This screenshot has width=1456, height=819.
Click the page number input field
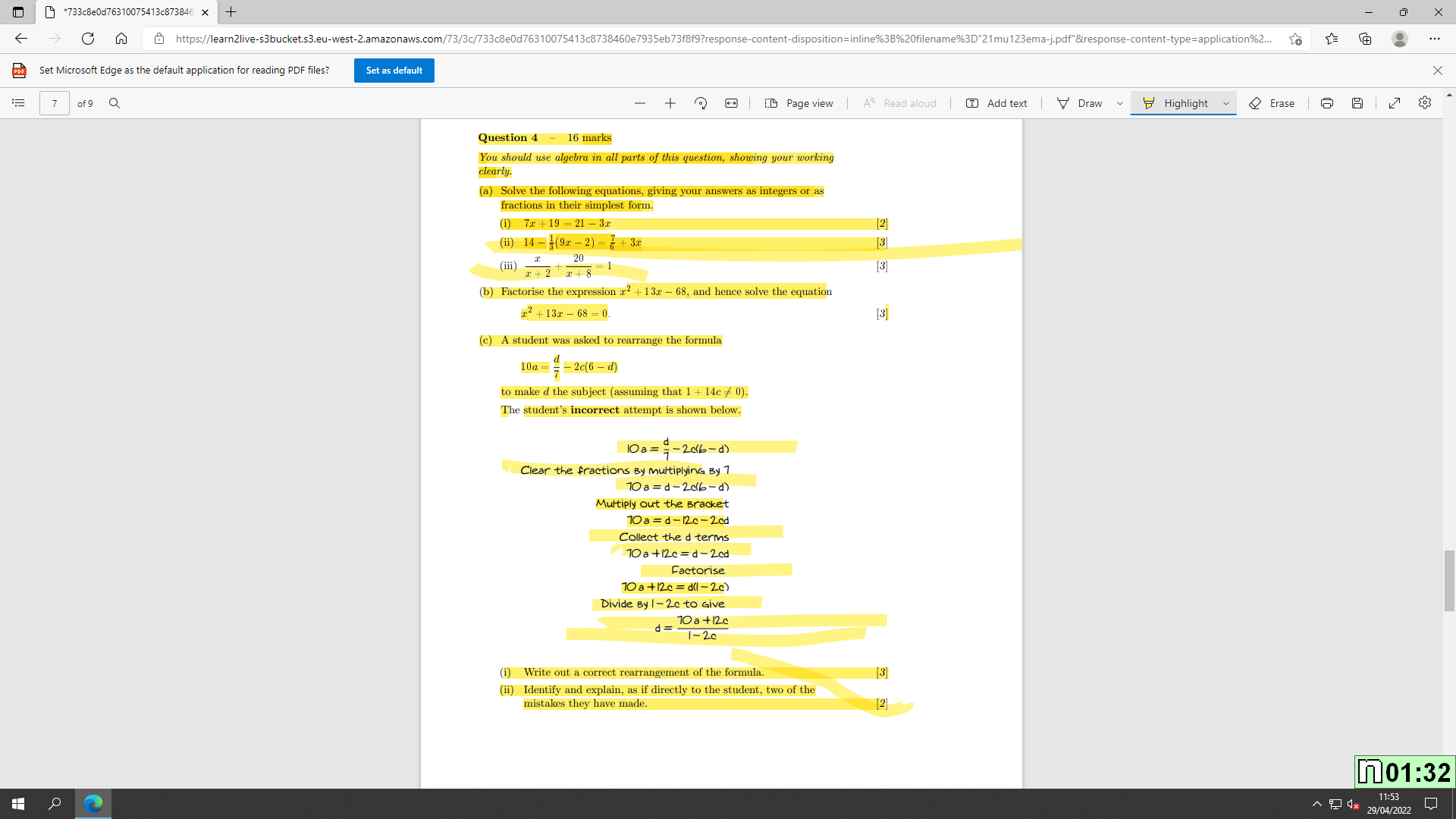point(55,103)
